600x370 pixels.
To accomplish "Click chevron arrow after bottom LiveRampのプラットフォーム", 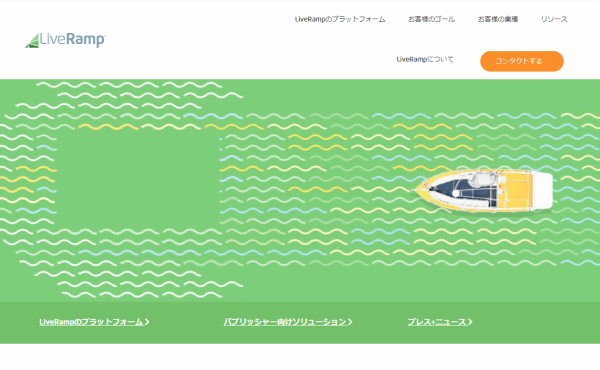I will 147,322.
